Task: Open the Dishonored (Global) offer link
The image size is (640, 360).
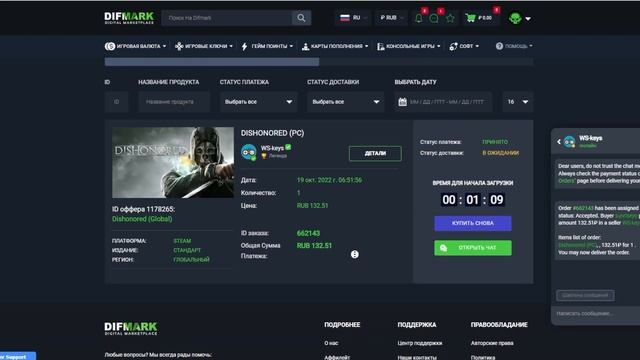Action: [142, 219]
